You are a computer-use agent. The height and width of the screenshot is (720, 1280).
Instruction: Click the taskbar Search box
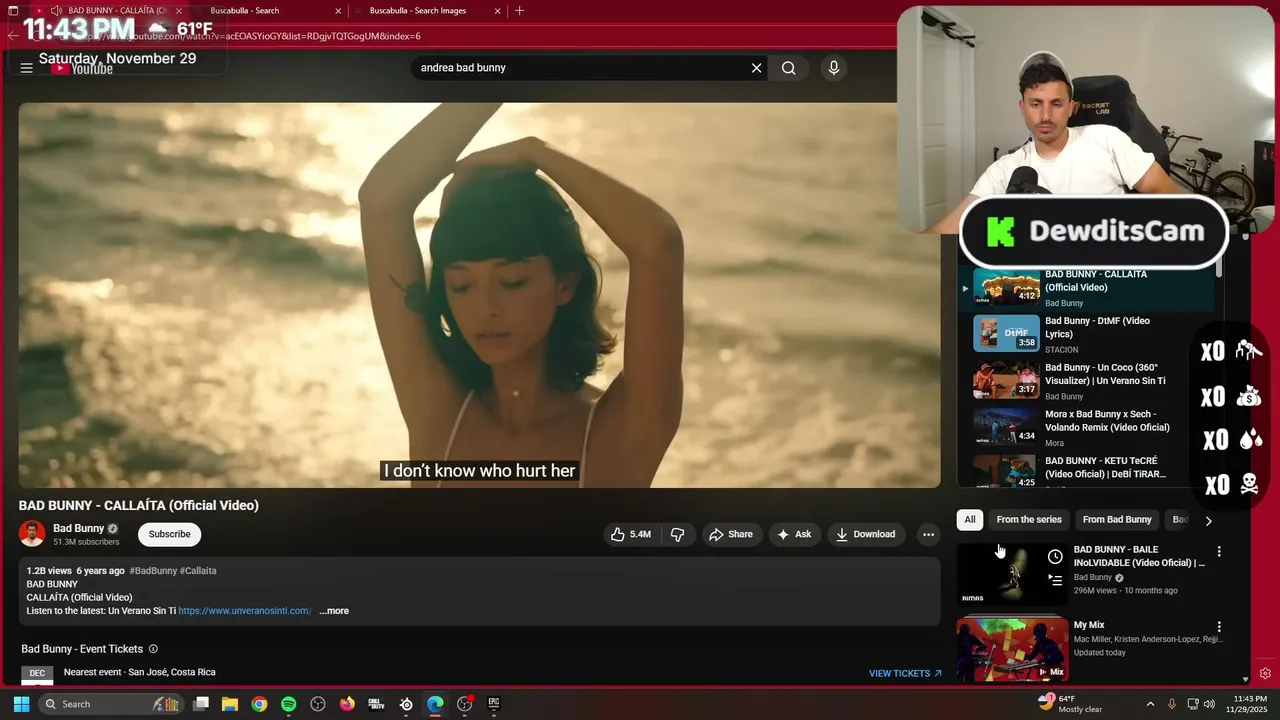(x=110, y=704)
